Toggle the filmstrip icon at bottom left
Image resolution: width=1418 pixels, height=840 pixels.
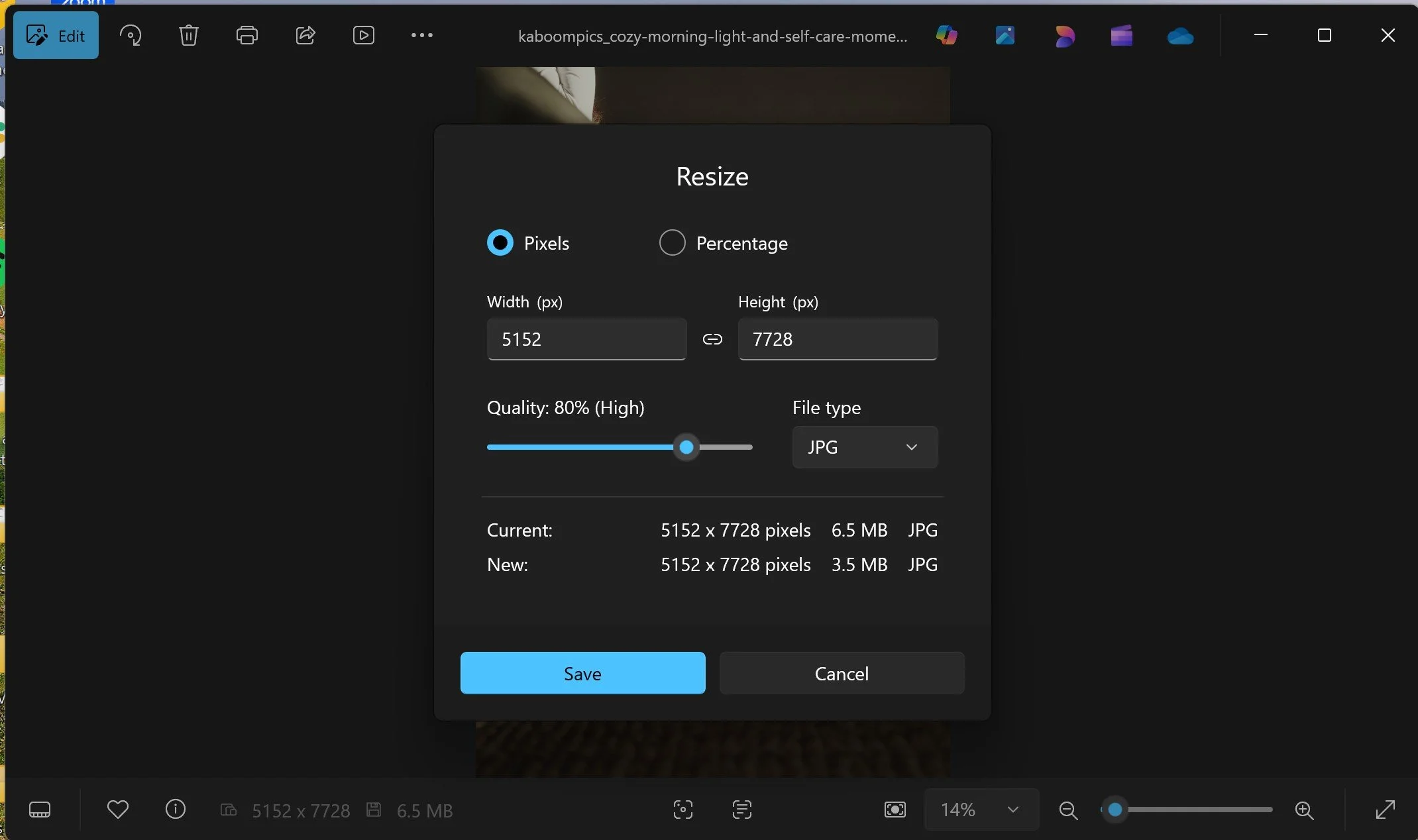pyautogui.click(x=40, y=810)
